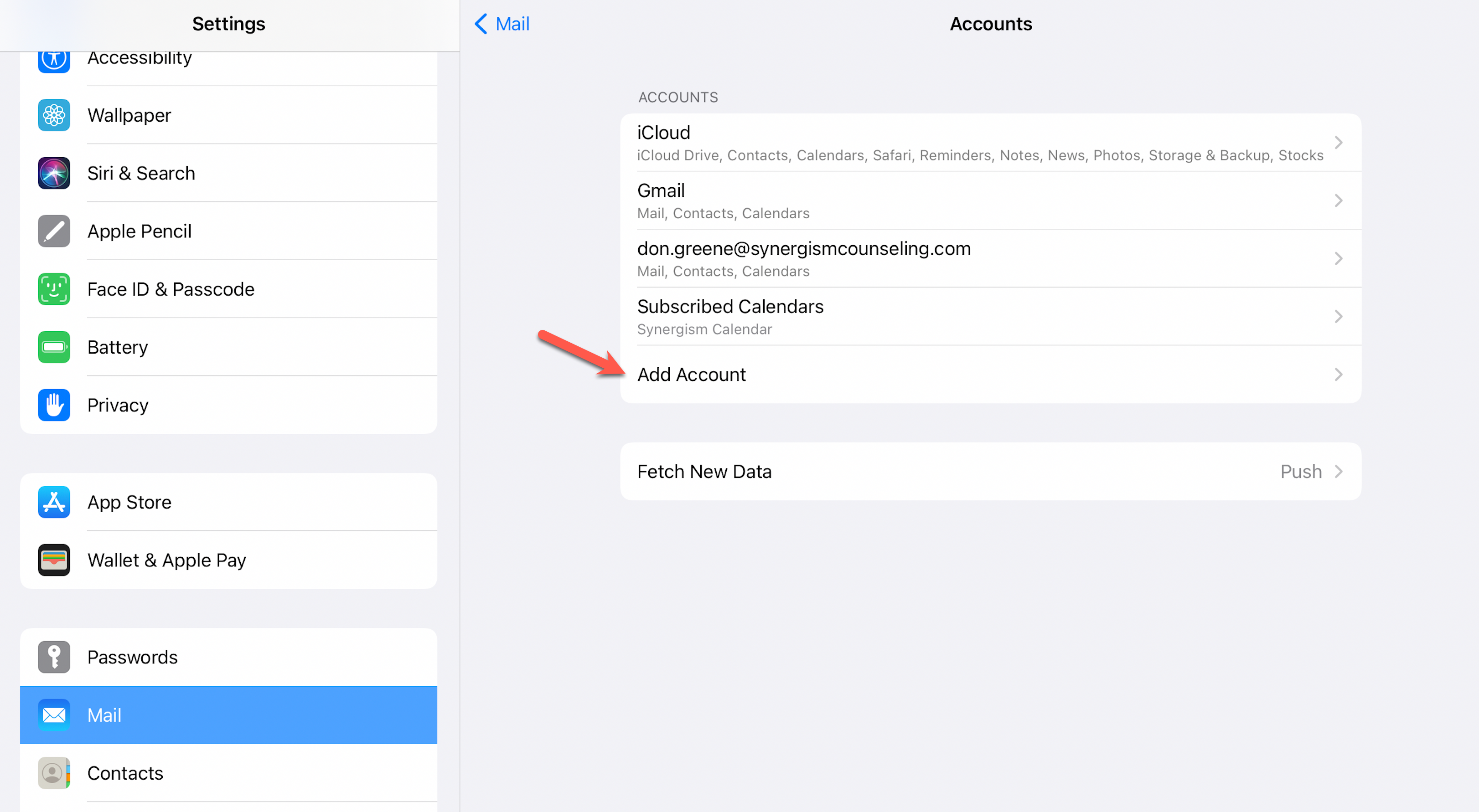Tap the Siri & Search icon
This screenshot has height=812, width=1479.
(x=54, y=173)
